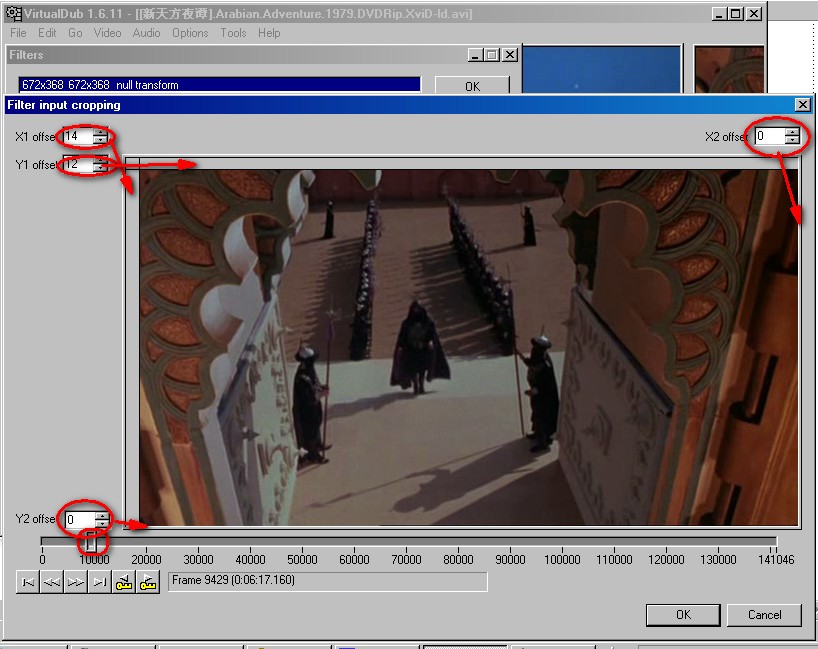Open the File menu
Viewport: 818px width, 649px height.
18,33
